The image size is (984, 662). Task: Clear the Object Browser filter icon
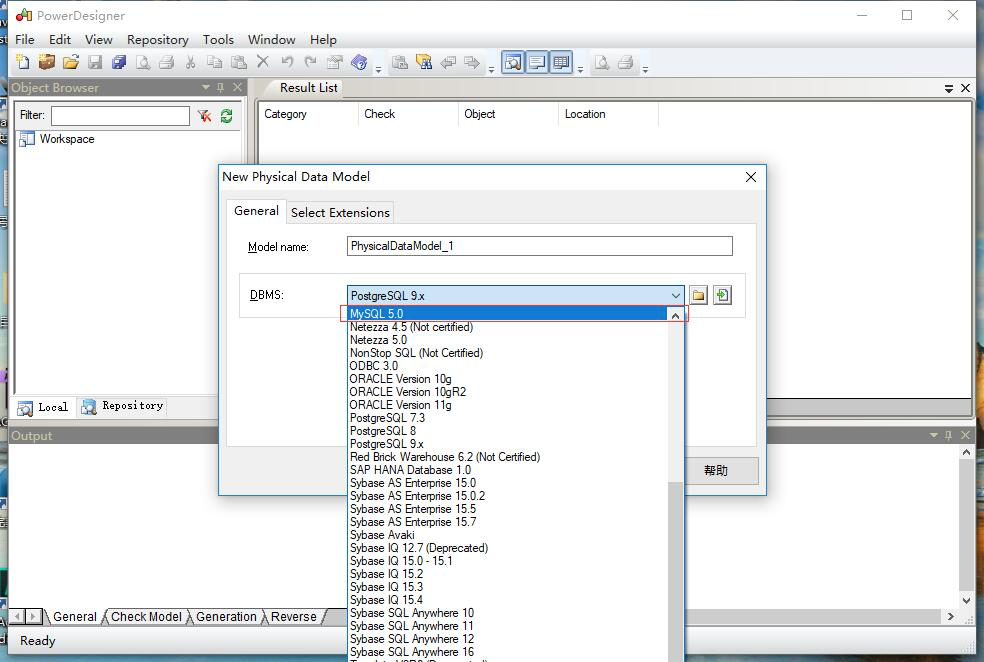[x=205, y=115]
